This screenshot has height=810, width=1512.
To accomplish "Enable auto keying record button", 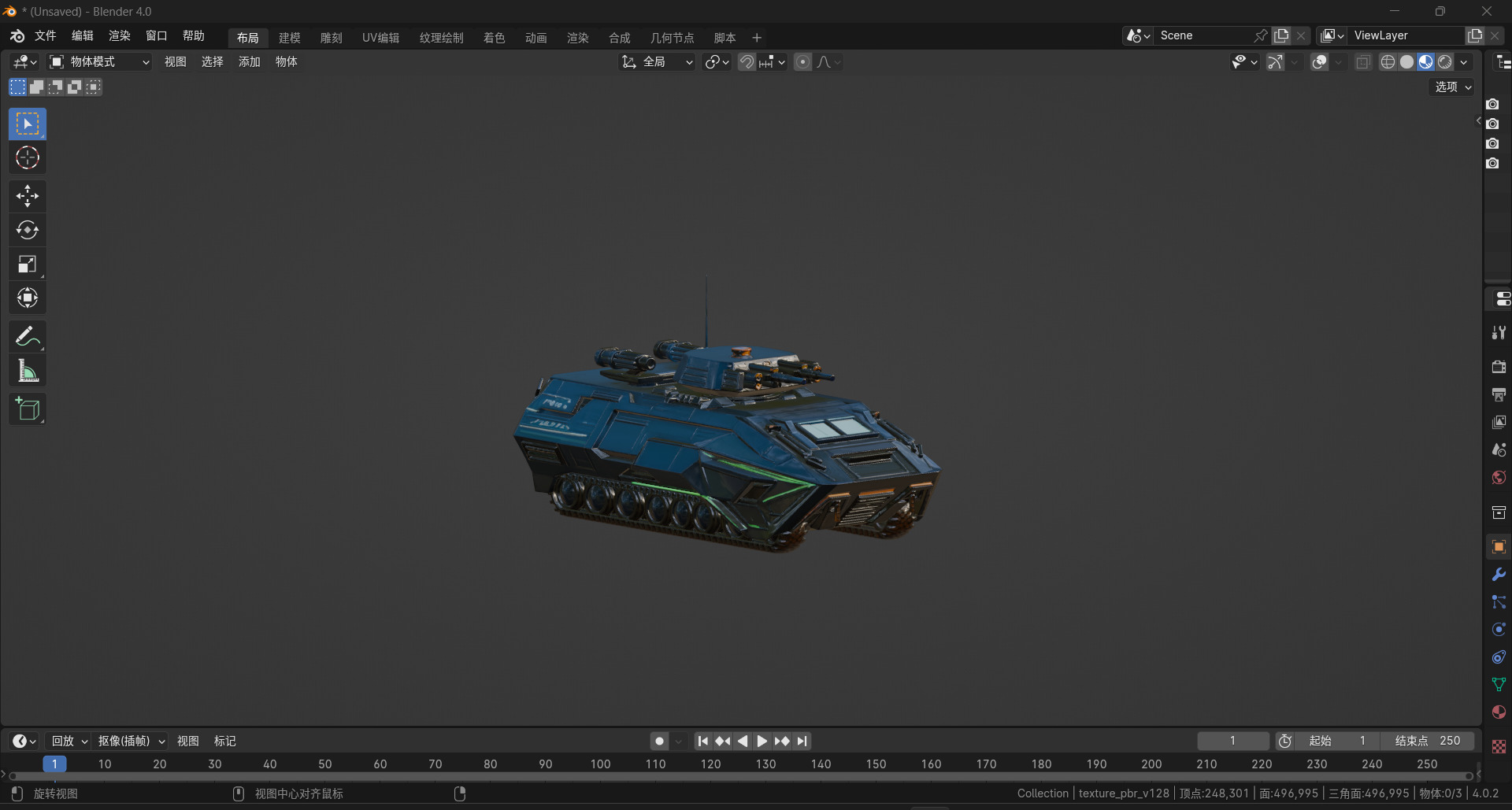I will (x=660, y=742).
